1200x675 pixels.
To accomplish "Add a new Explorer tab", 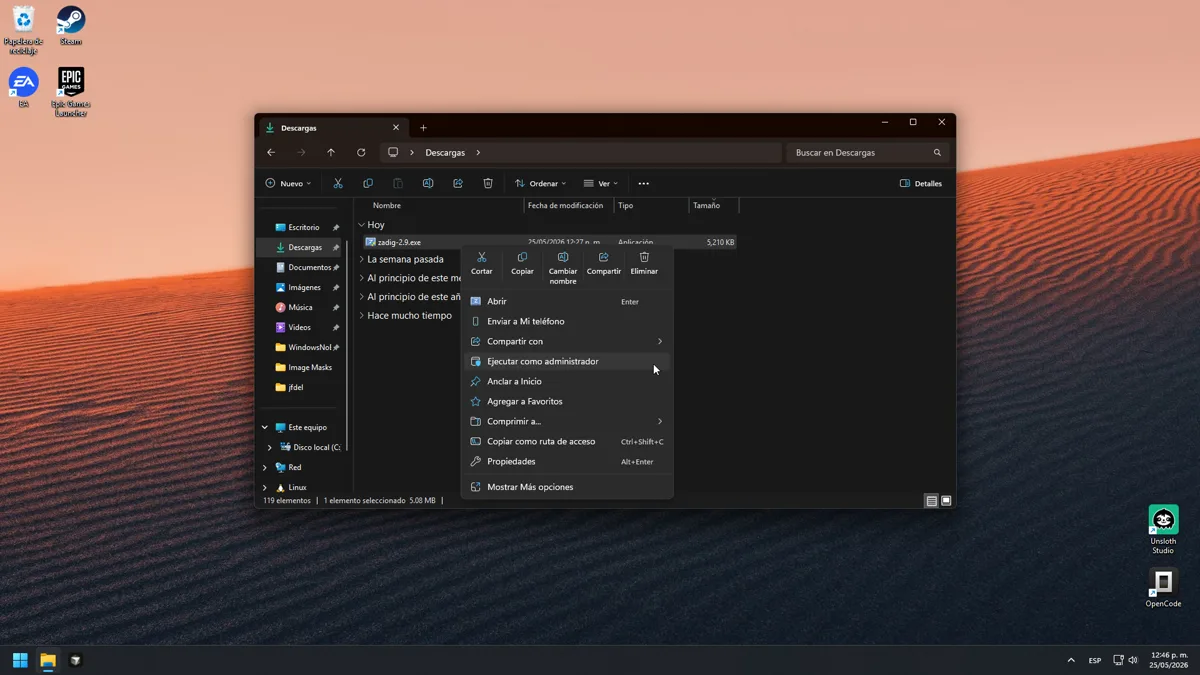I will pyautogui.click(x=423, y=127).
